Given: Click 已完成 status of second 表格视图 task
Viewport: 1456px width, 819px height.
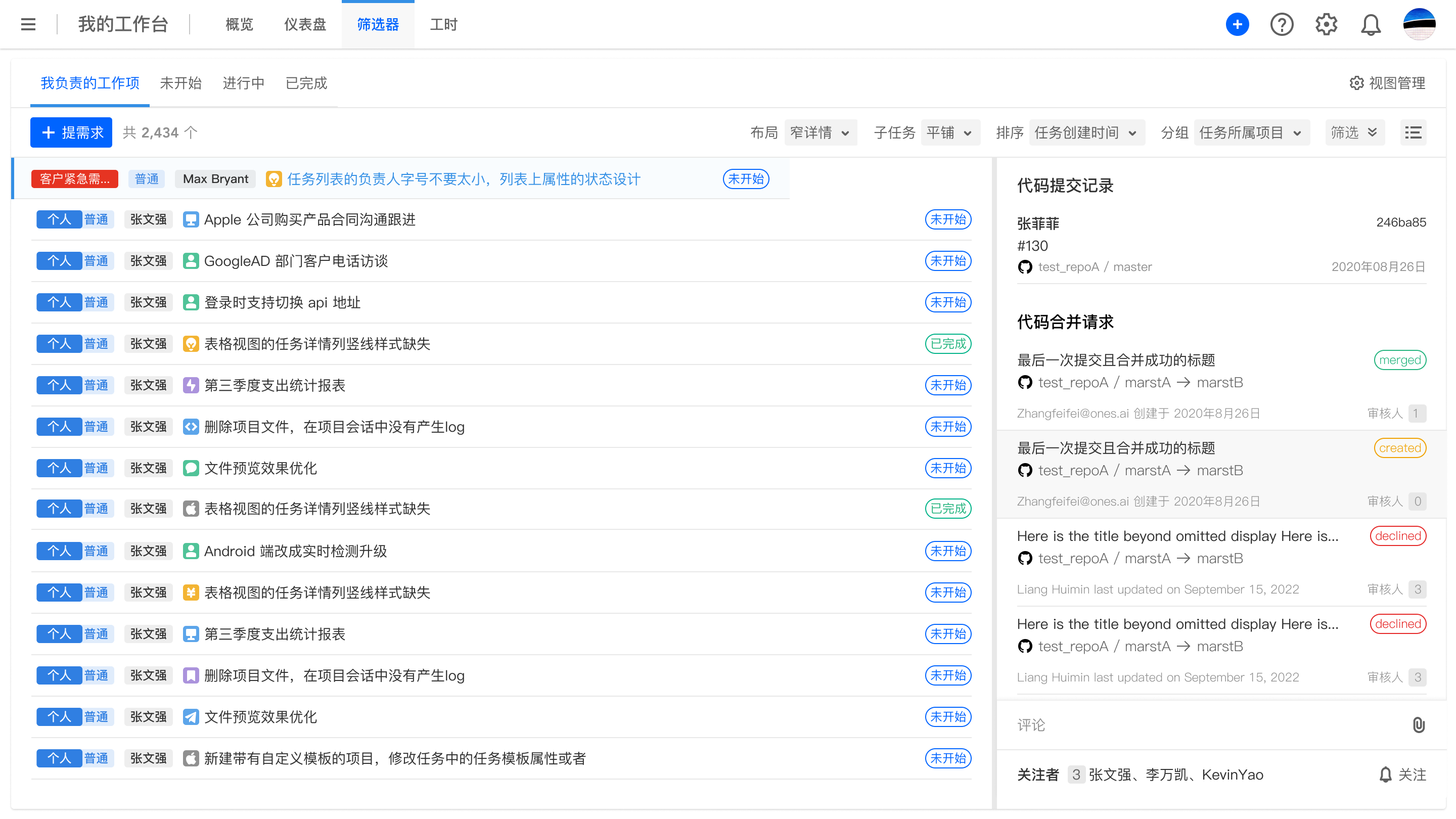Looking at the screenshot, I should [948, 509].
